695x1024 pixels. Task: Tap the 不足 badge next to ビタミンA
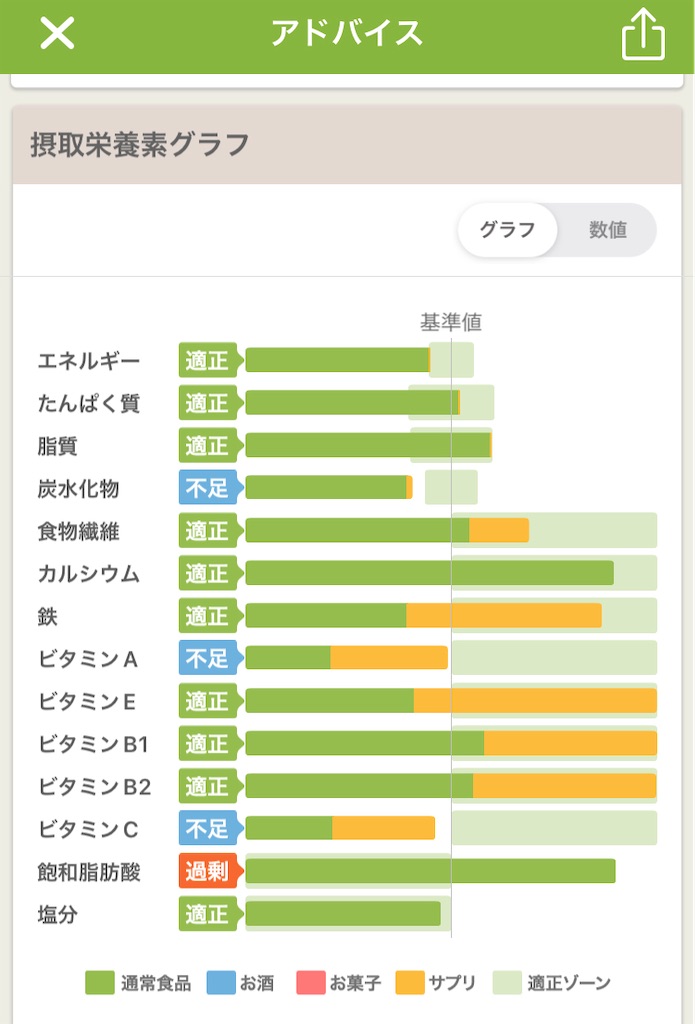pyautogui.click(x=207, y=659)
